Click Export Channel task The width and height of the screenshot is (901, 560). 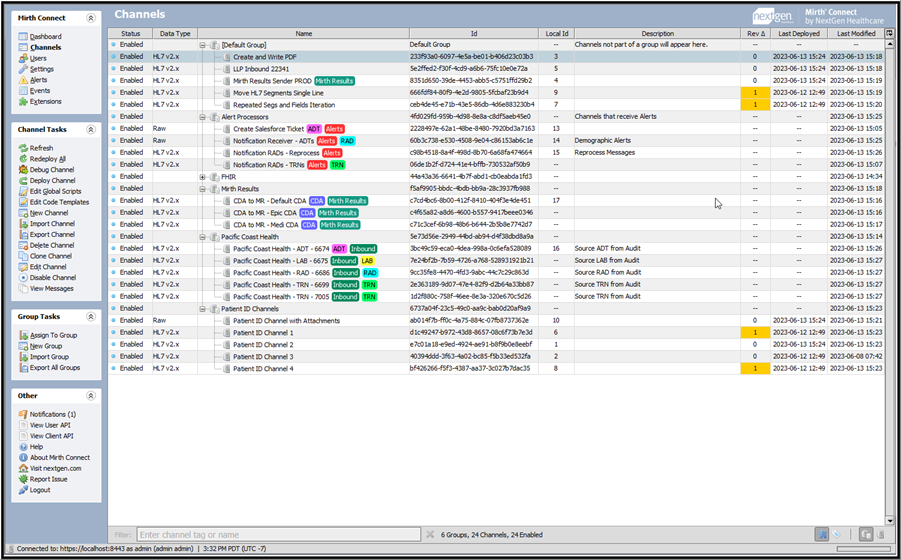(52, 235)
